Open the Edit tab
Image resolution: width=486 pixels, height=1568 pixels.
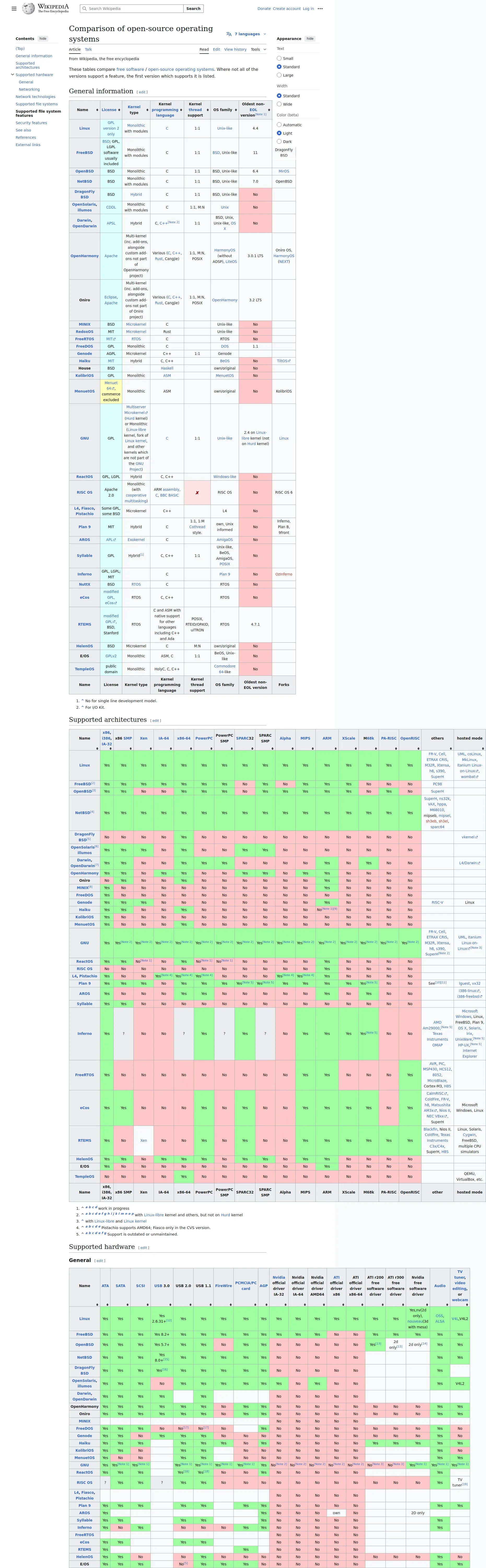(216, 49)
